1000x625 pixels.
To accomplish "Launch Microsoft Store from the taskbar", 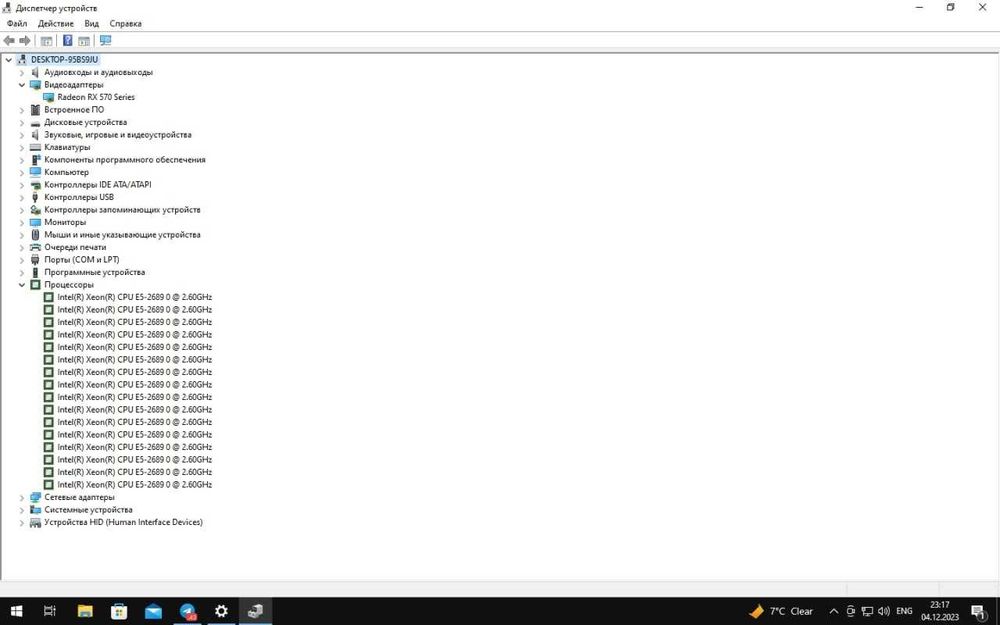I will pos(119,611).
